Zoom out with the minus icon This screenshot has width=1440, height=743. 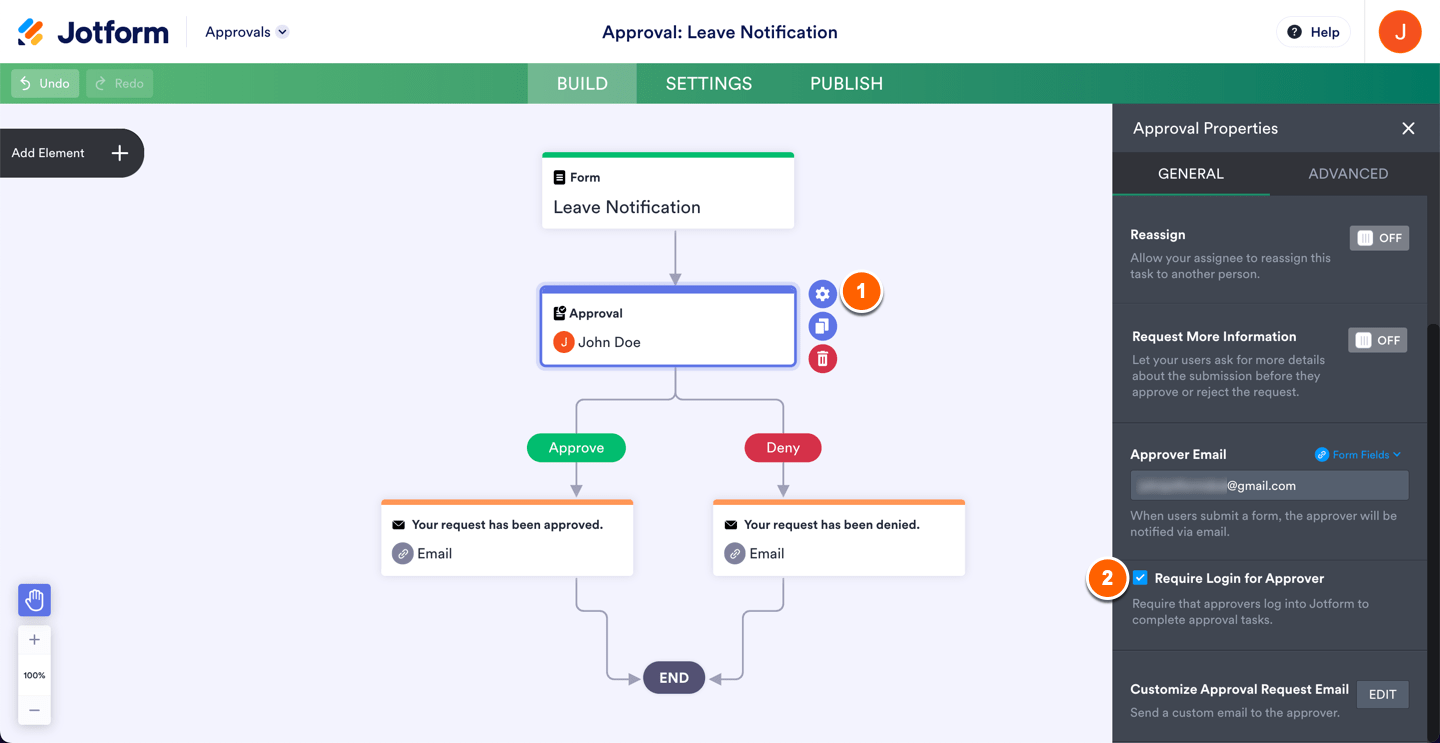[34, 710]
